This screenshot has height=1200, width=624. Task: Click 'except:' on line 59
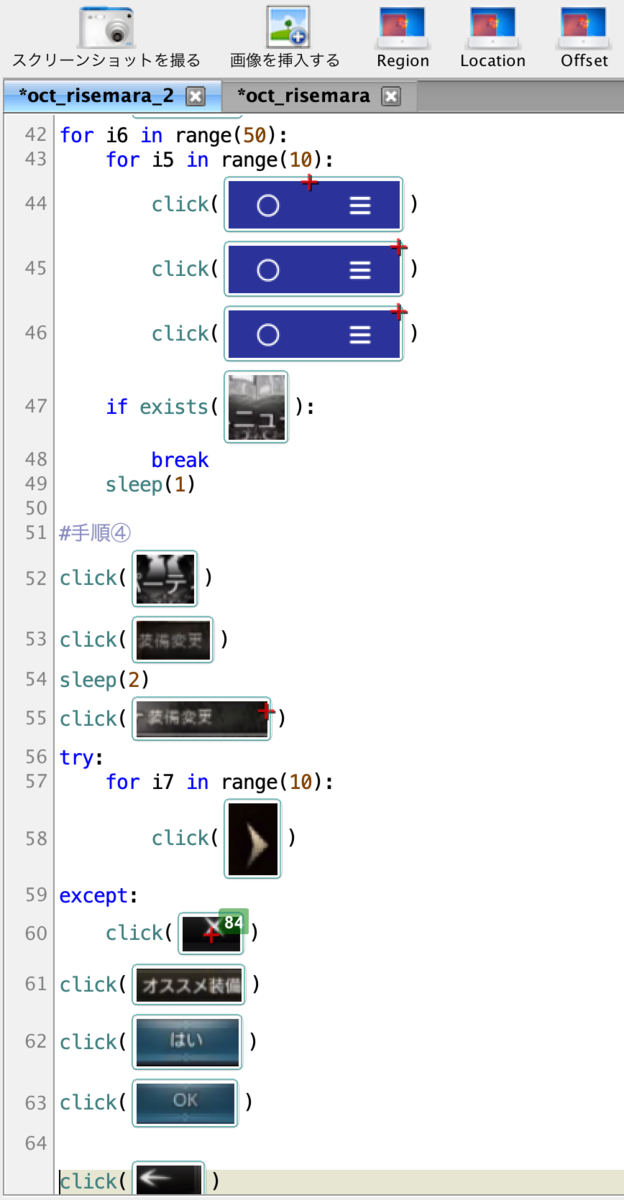pos(98,895)
